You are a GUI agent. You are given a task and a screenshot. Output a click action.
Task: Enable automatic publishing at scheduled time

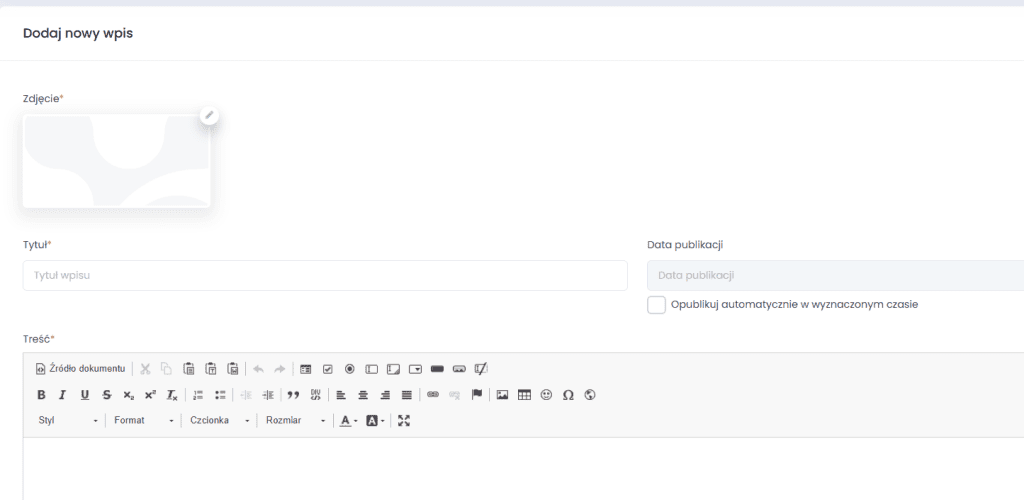coord(656,305)
